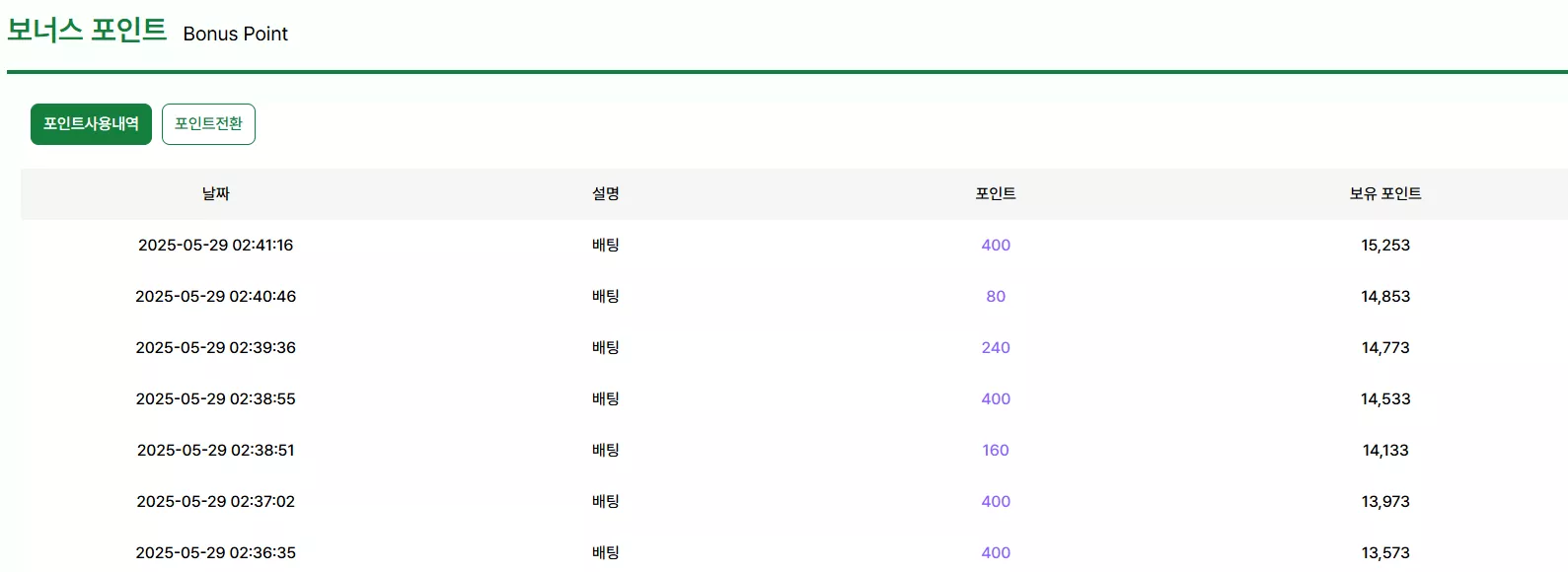Select the 2025-05-29 02:37:02 date entry
This screenshot has width=1568, height=572.
(216, 502)
